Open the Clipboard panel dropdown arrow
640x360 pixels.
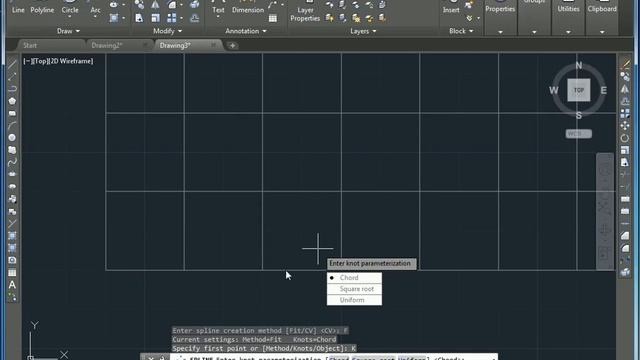(x=602, y=32)
